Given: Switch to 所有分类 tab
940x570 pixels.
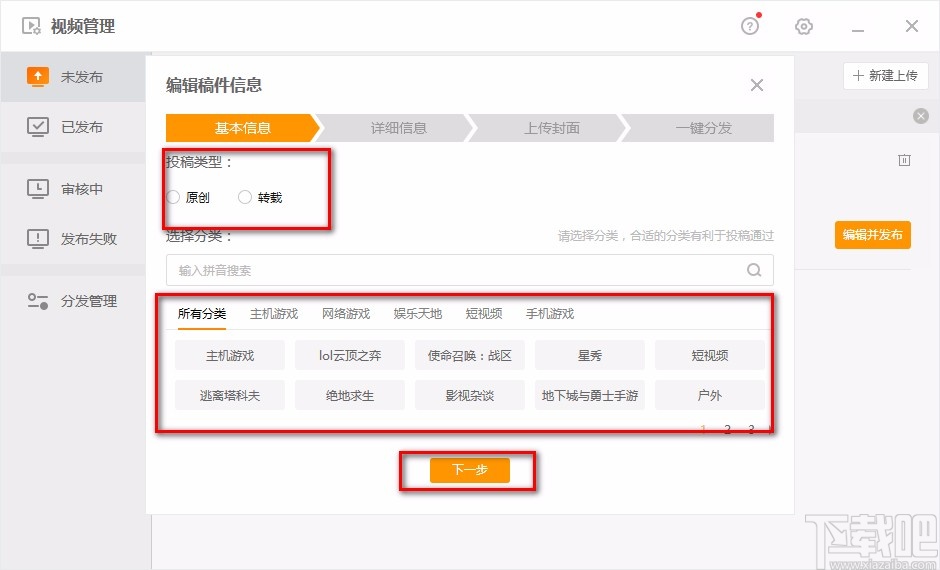Looking at the screenshot, I should 202,313.
